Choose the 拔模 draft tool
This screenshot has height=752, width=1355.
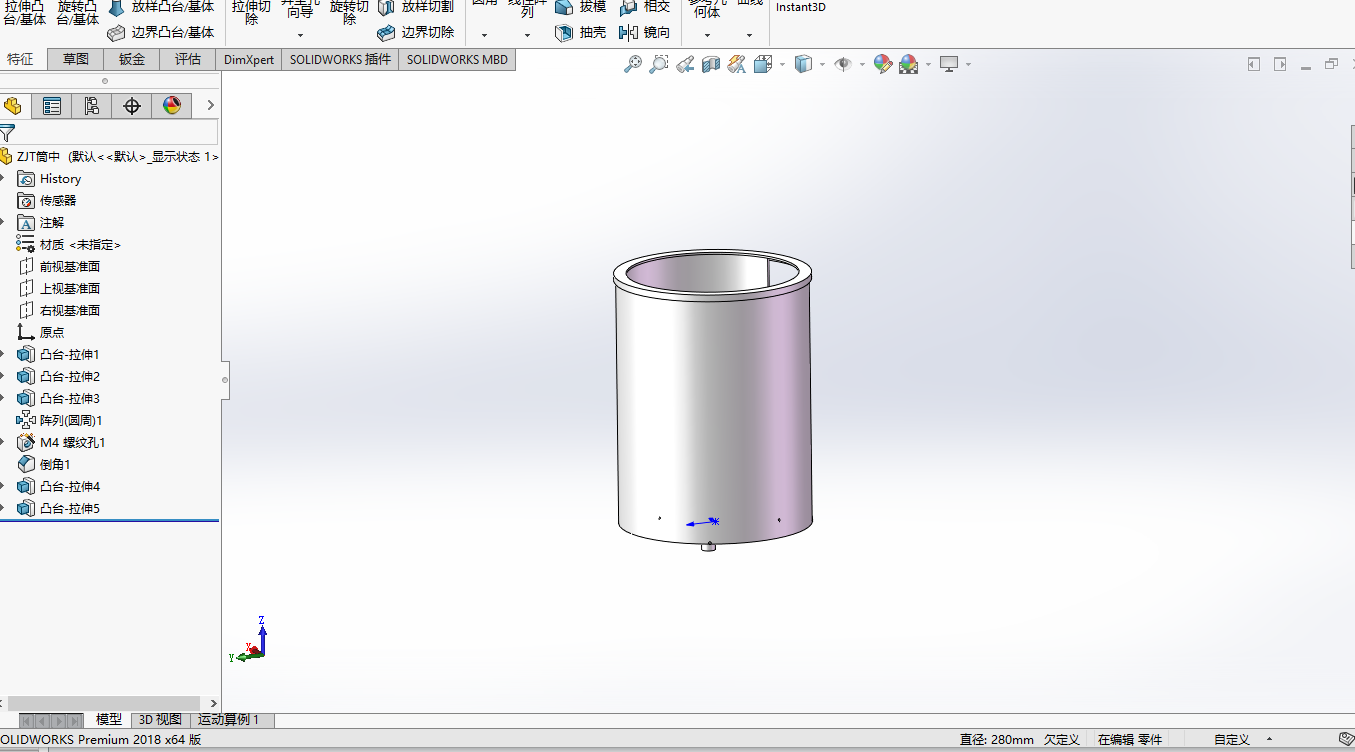coord(580,7)
